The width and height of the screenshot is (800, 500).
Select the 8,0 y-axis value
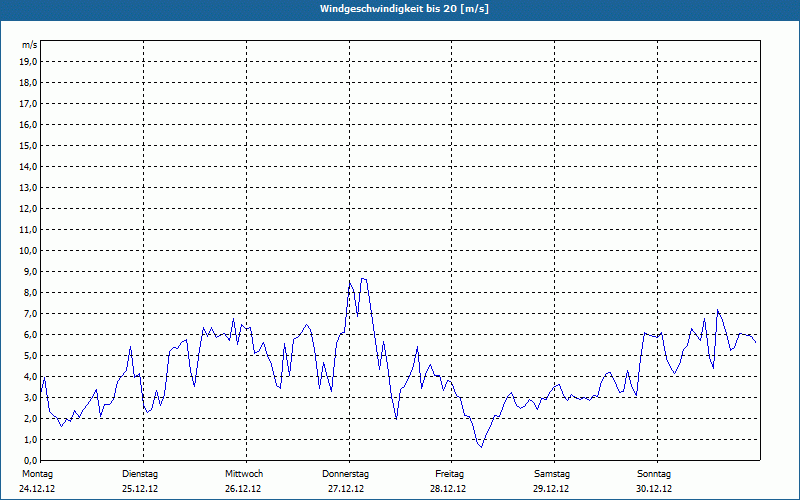click(30, 292)
